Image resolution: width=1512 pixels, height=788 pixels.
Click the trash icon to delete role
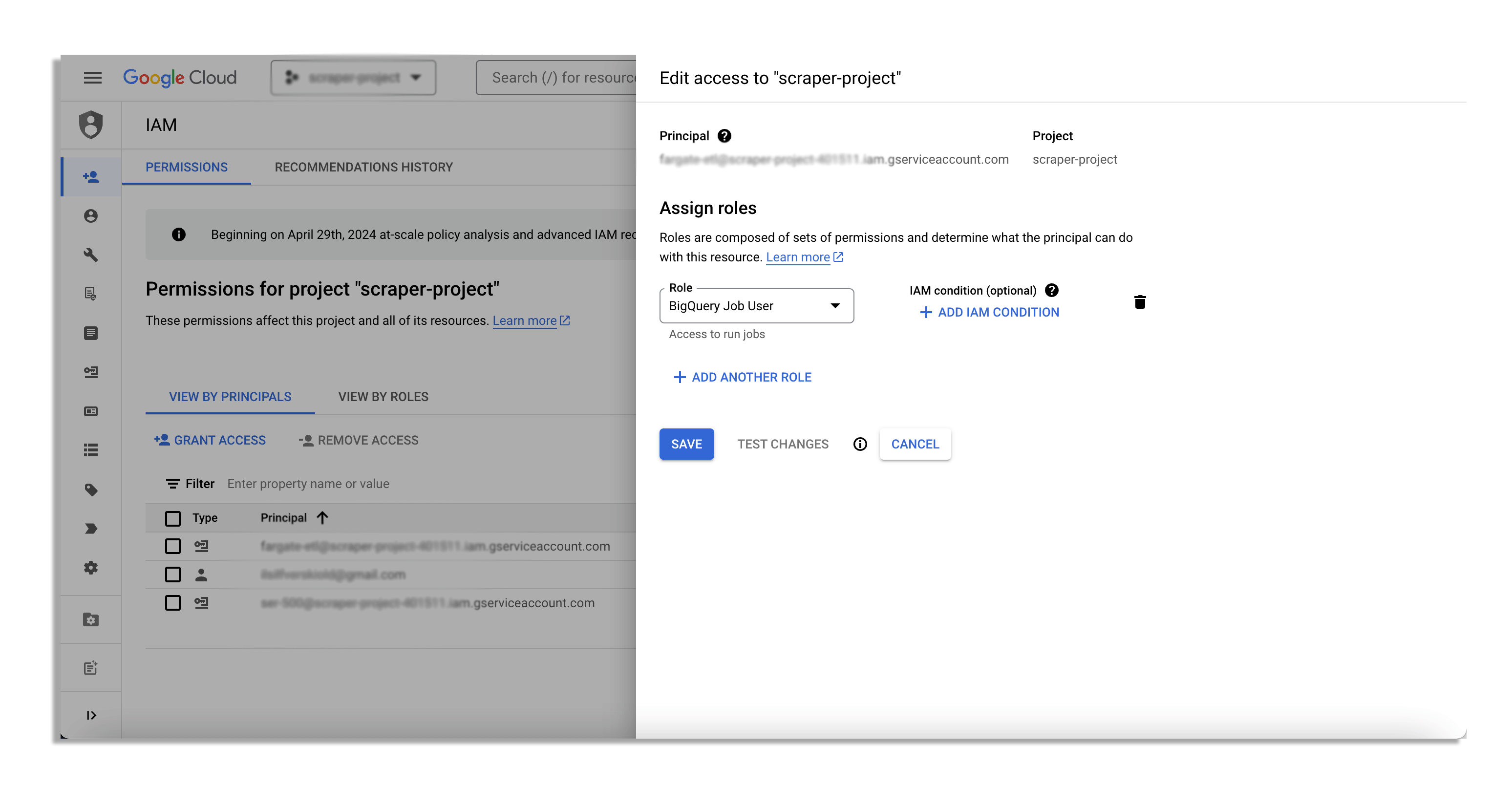(x=1139, y=302)
